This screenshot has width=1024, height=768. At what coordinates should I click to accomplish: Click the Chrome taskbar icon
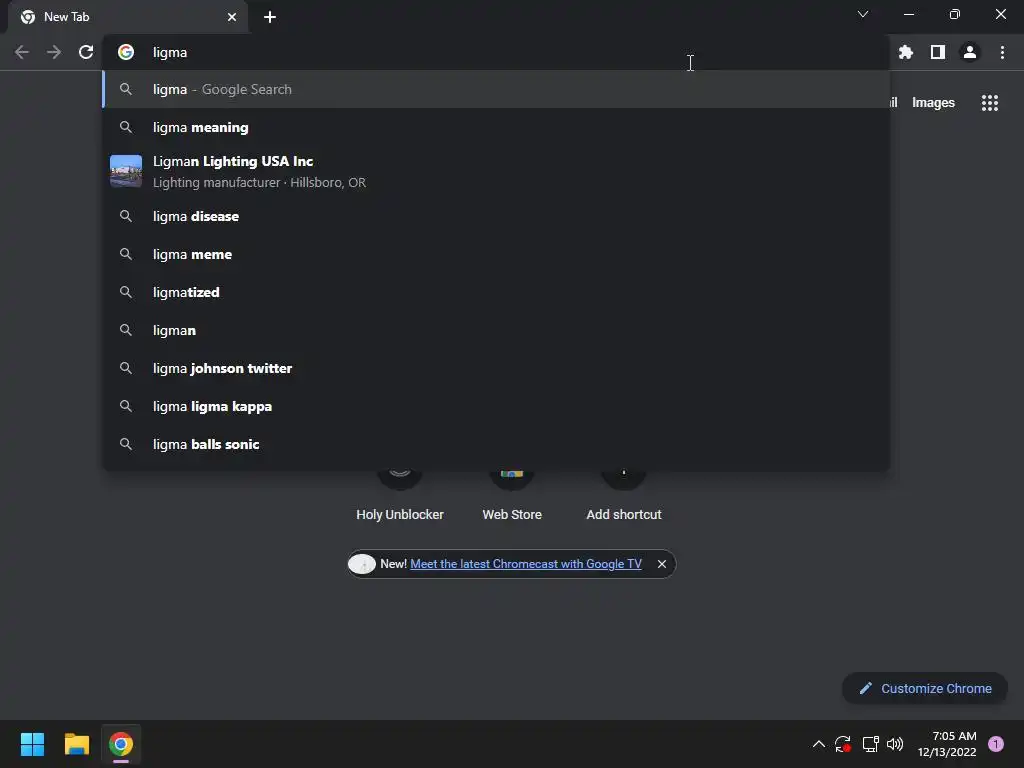pyautogui.click(x=121, y=744)
